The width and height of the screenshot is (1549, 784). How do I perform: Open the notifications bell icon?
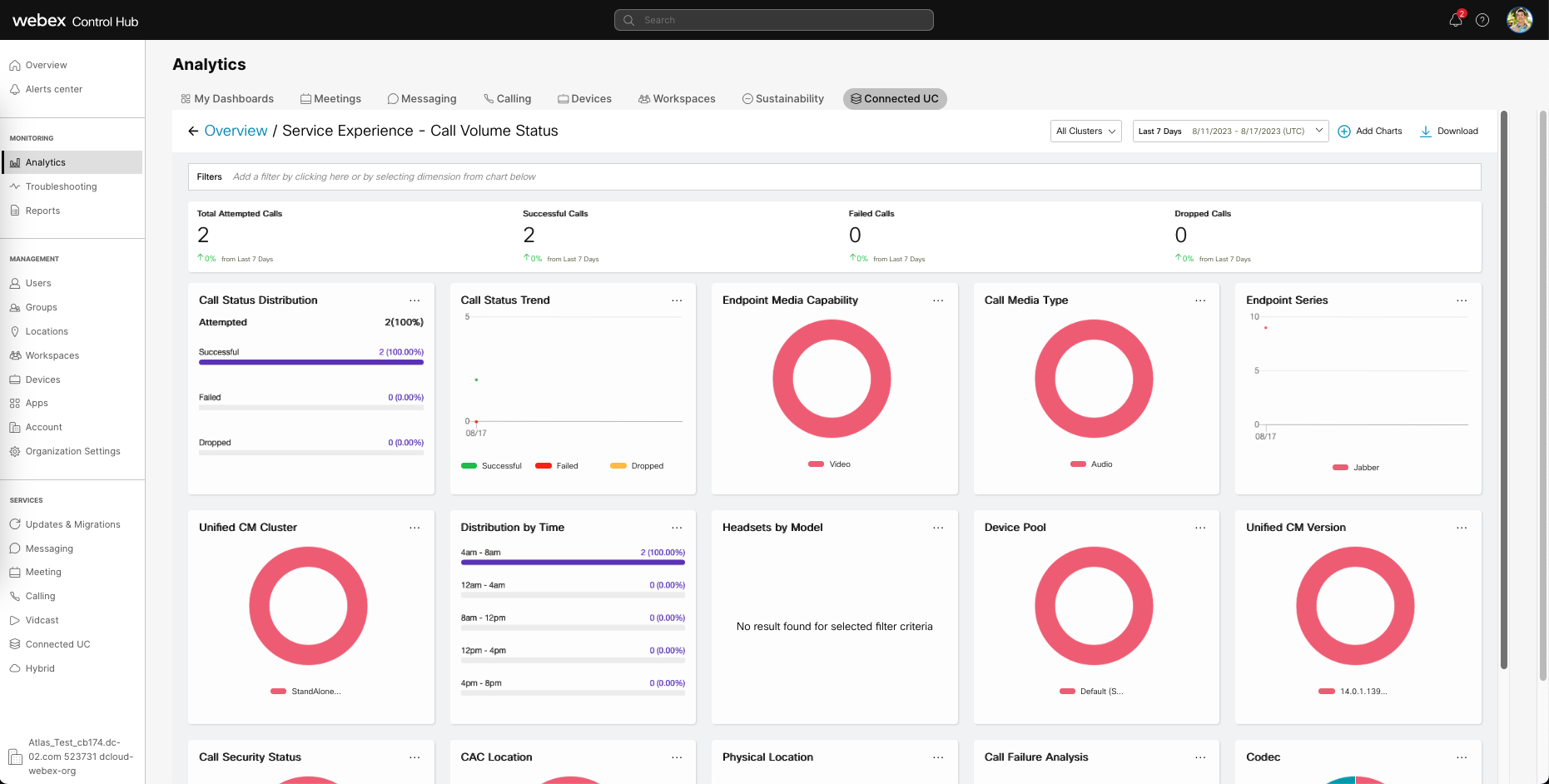pyautogui.click(x=1455, y=20)
